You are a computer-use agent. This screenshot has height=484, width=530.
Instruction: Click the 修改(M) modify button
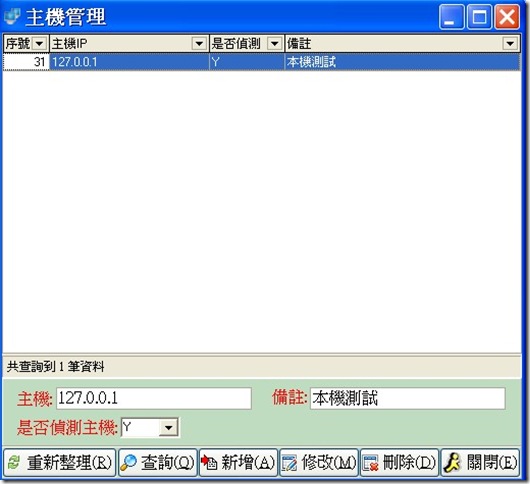coord(319,462)
